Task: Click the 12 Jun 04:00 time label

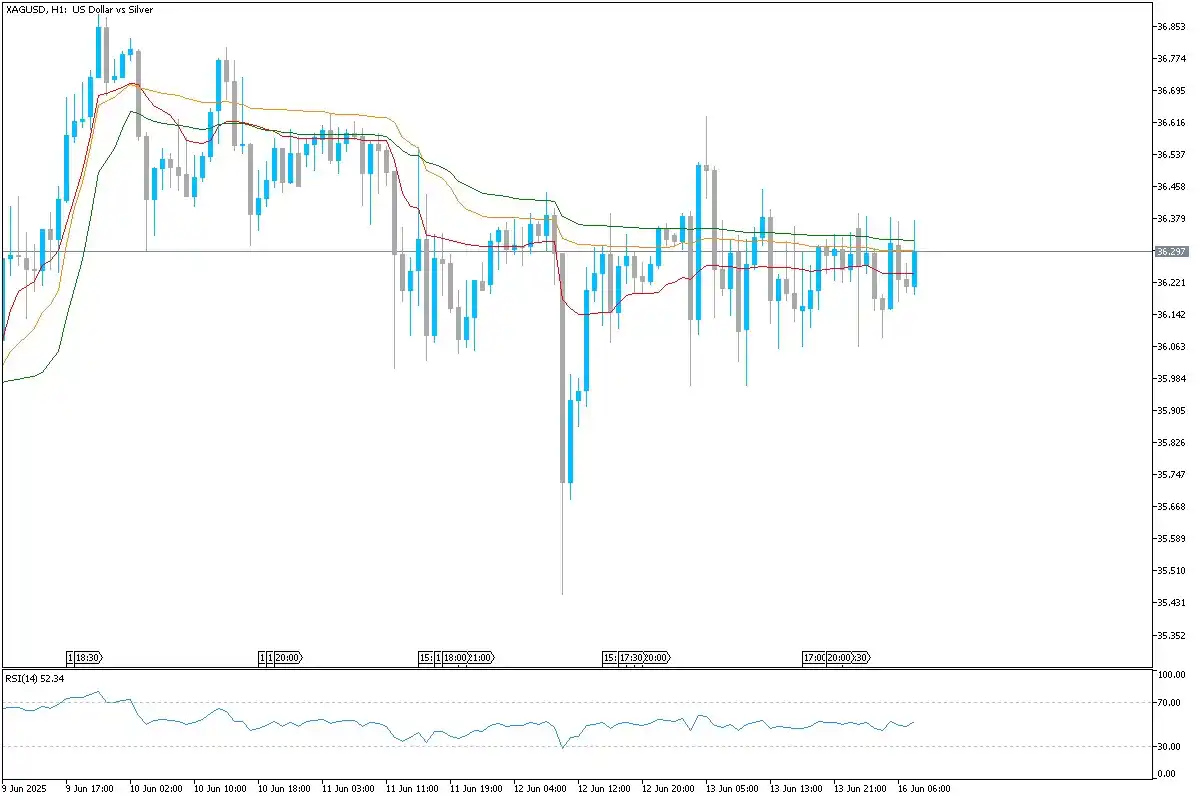Action: 538,789
